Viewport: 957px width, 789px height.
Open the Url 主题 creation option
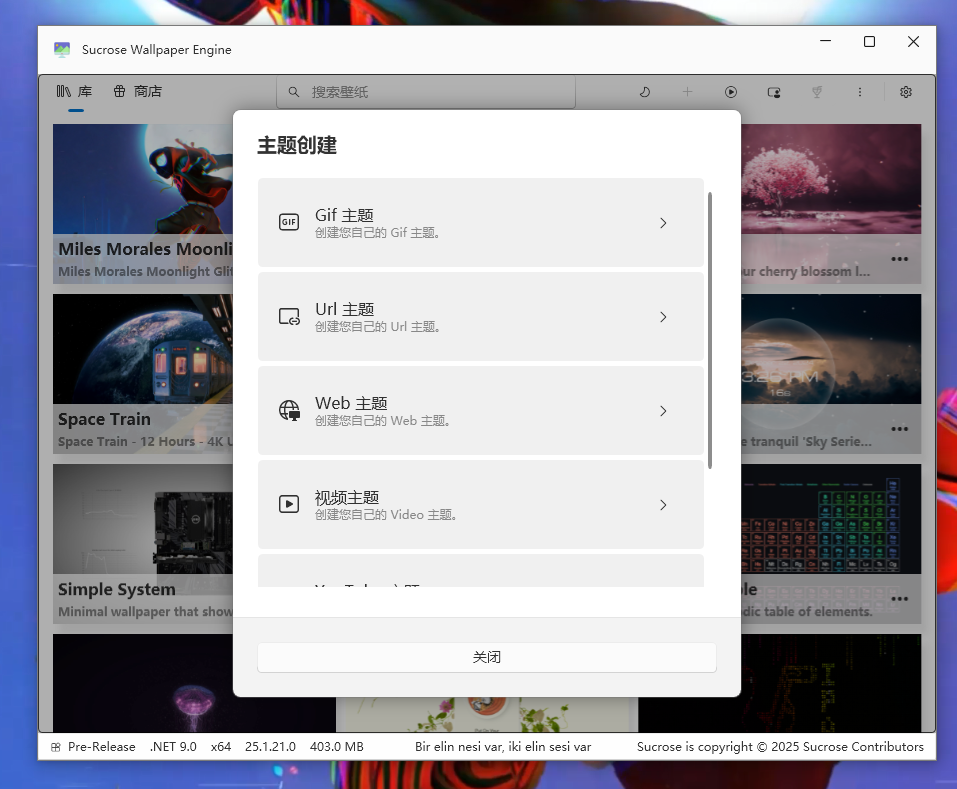click(480, 317)
